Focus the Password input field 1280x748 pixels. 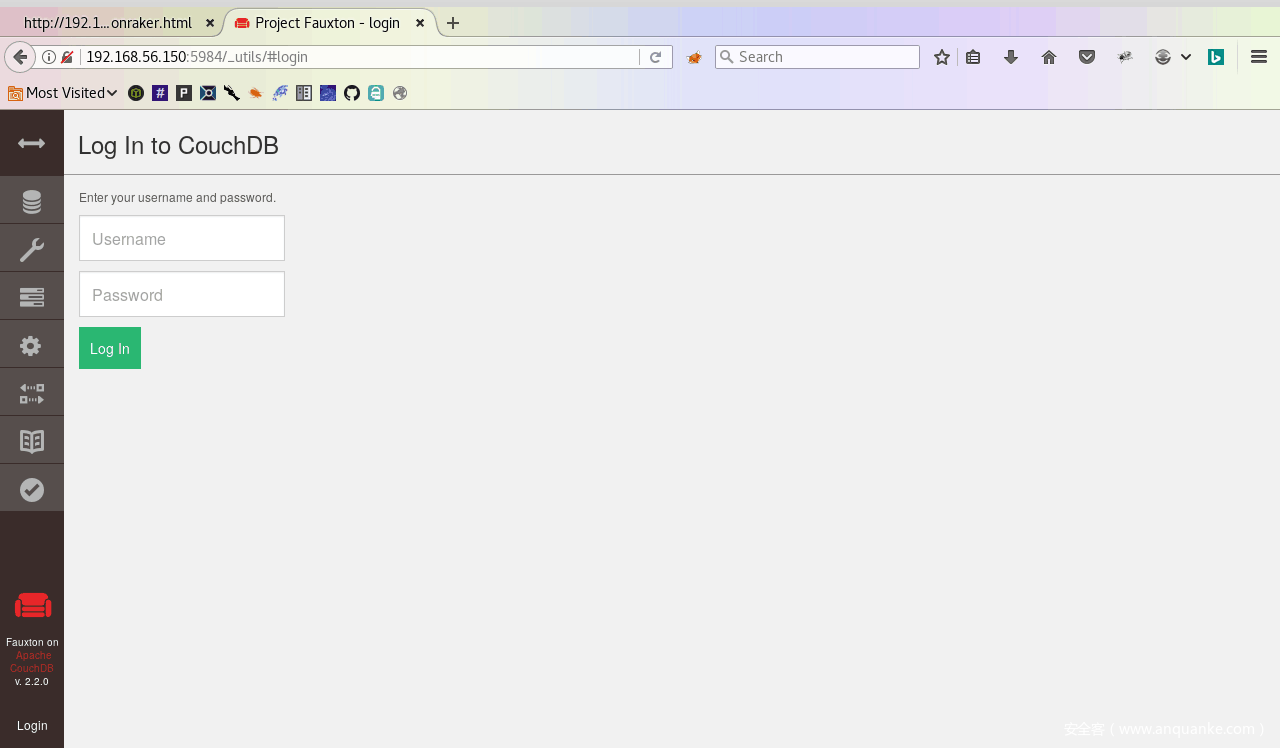click(x=182, y=295)
